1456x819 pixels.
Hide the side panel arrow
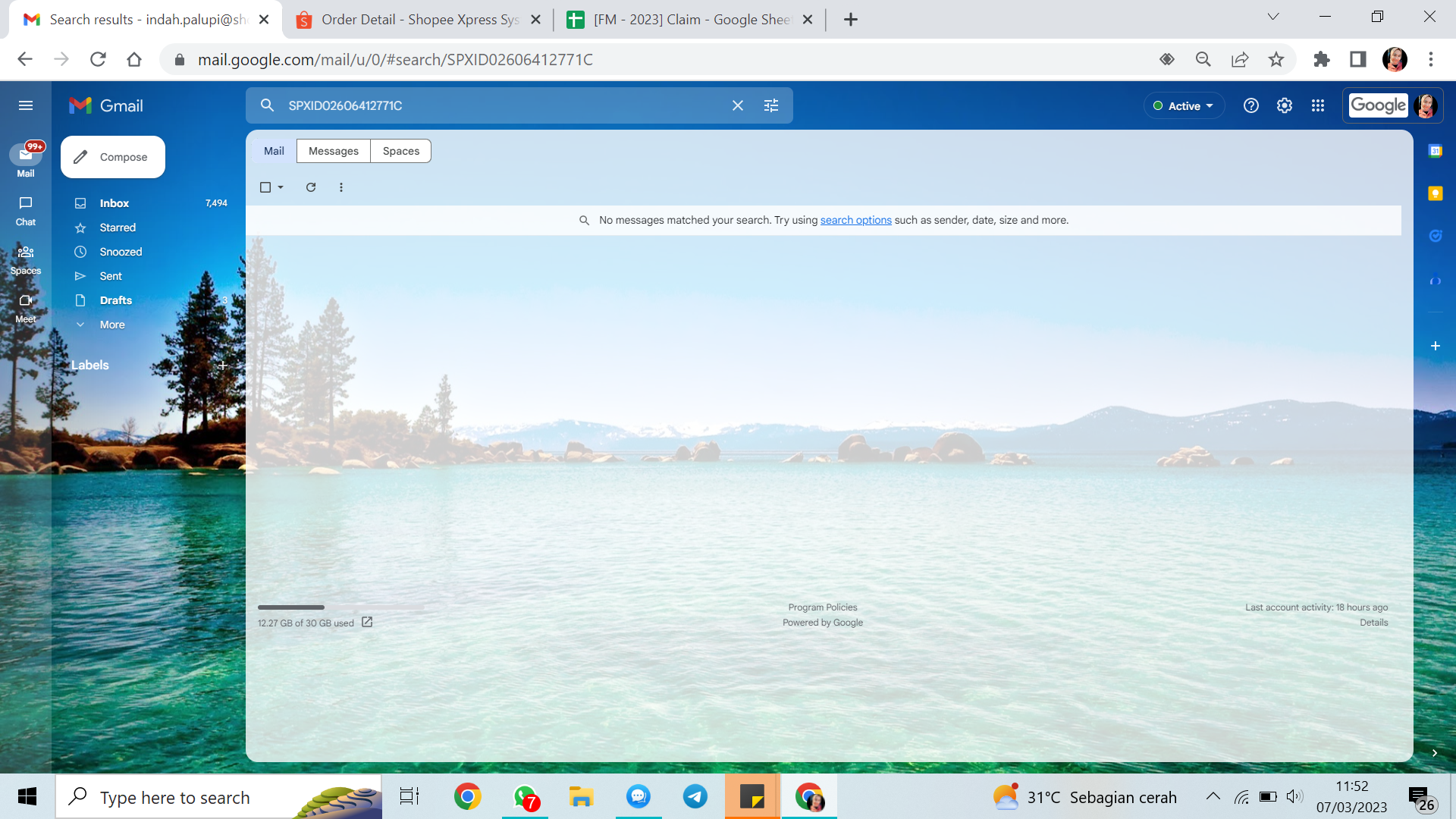click(1435, 753)
